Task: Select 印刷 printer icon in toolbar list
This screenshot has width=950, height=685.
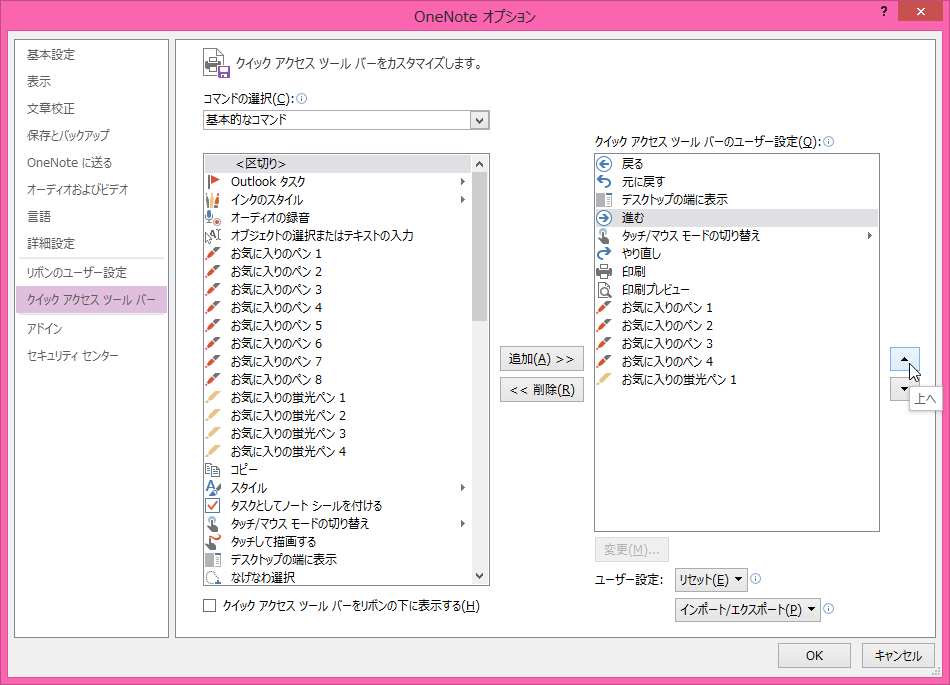Action: pyautogui.click(x=604, y=271)
